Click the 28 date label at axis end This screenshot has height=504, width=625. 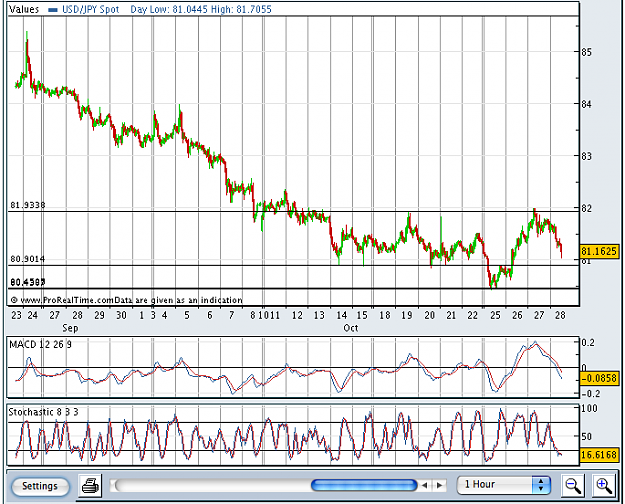(560, 315)
